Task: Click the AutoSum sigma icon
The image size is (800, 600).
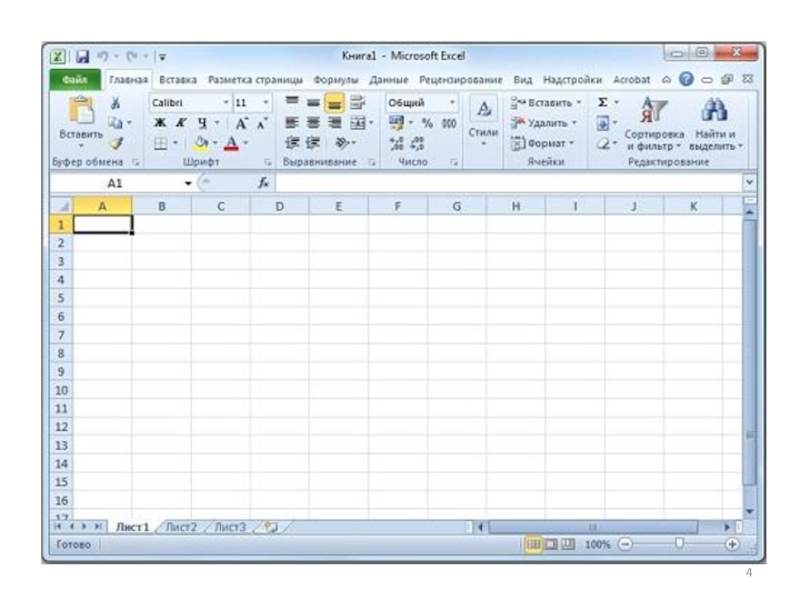Action: 603,103
